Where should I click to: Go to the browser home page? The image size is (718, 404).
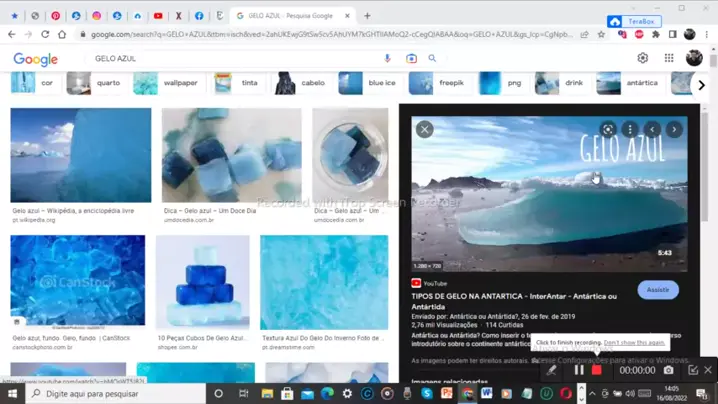62,34
